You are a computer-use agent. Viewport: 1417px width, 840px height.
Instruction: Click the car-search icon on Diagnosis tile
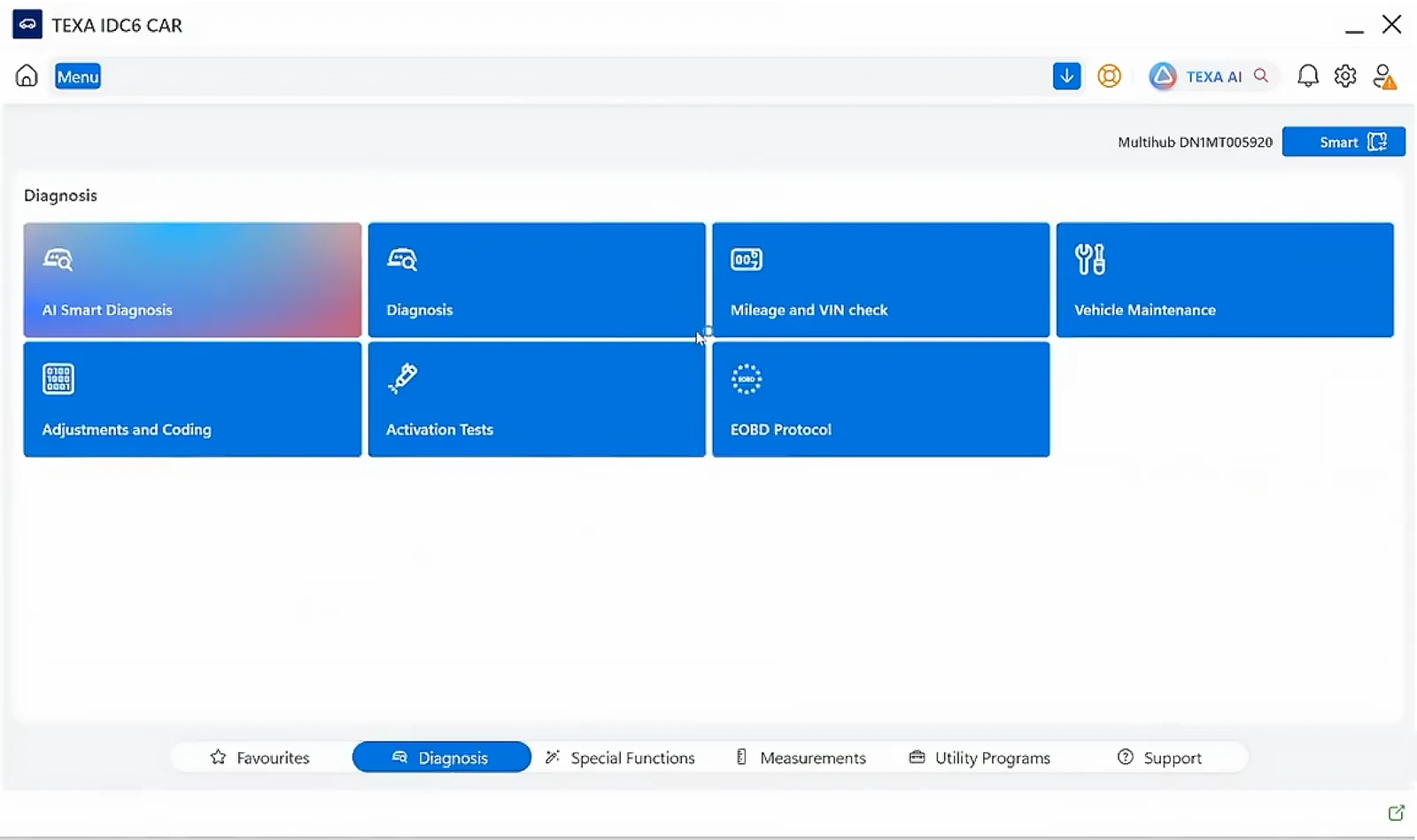402,259
